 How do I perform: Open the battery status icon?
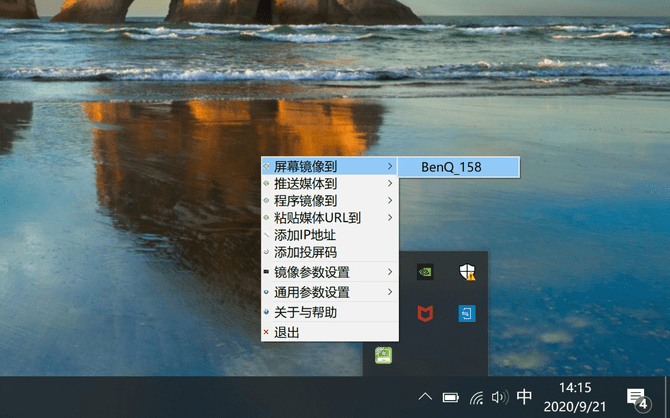451,397
